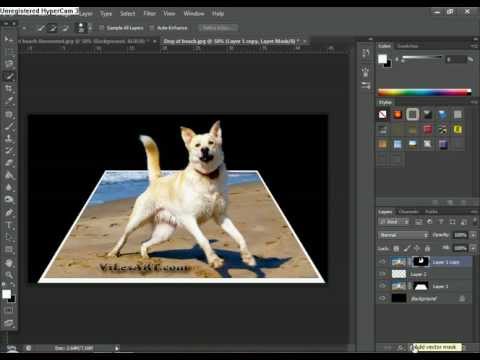Open the Help menu
Screen dimensions: 480x360
[218, 14]
